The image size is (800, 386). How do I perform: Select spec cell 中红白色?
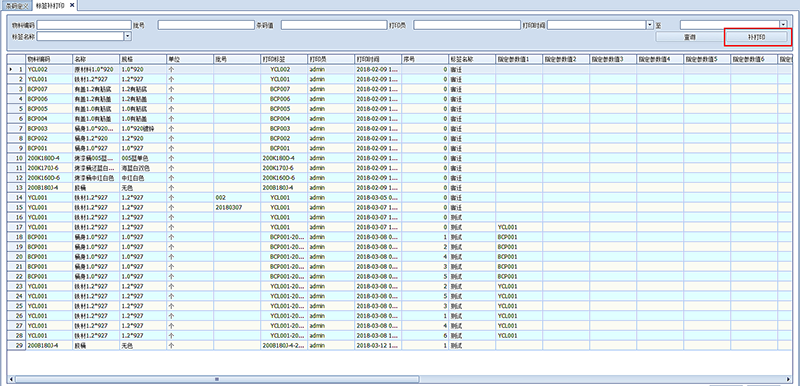(143, 178)
